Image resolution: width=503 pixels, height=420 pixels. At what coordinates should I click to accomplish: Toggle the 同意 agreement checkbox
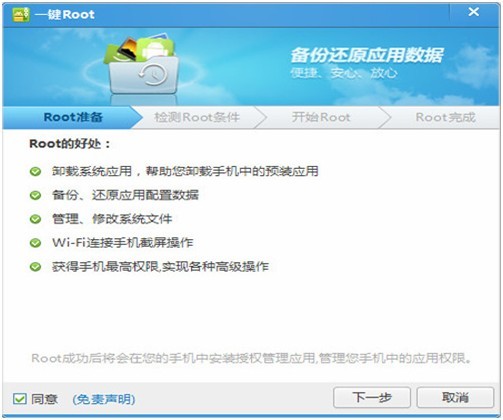(x=20, y=399)
